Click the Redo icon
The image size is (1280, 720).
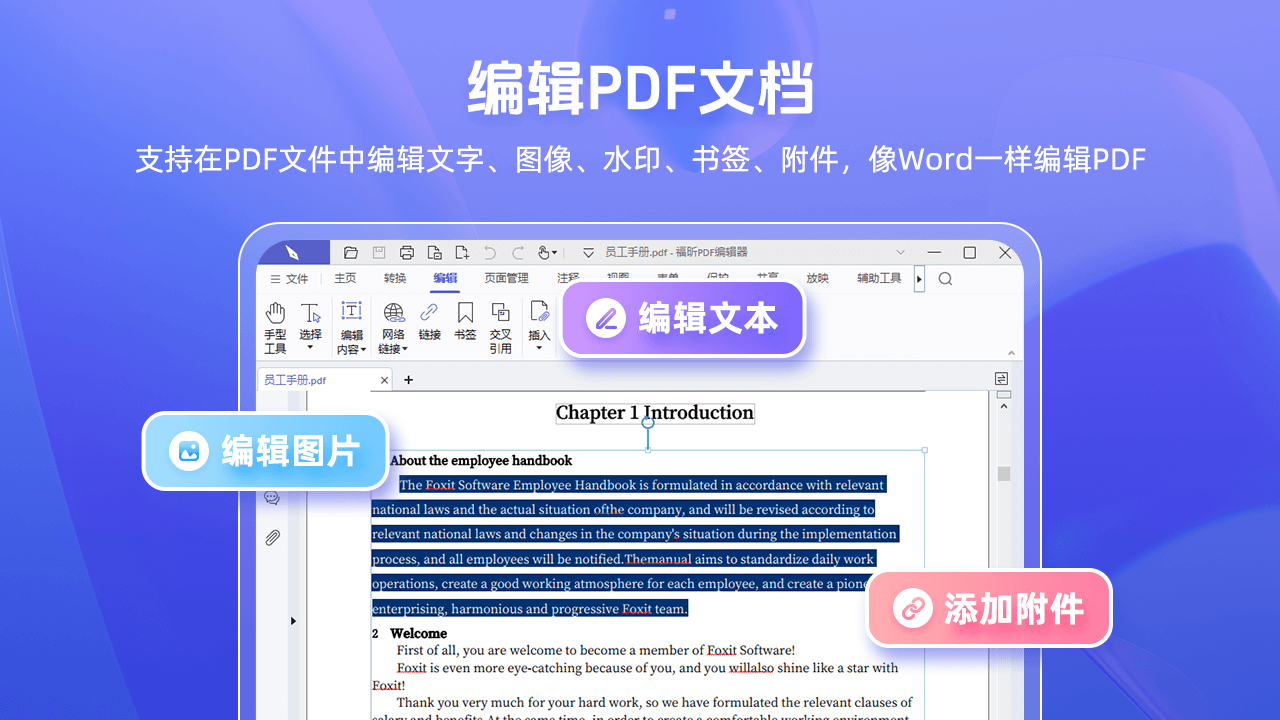pyautogui.click(x=517, y=252)
